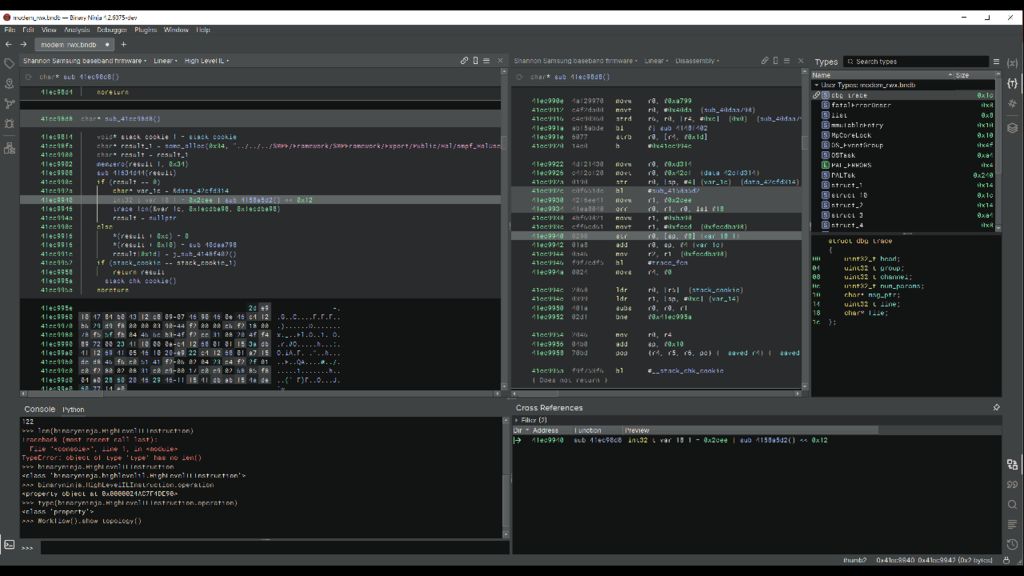Open the Variables sidebar icon on right edge
This screenshot has height=576, width=1024.
tap(1012, 63)
